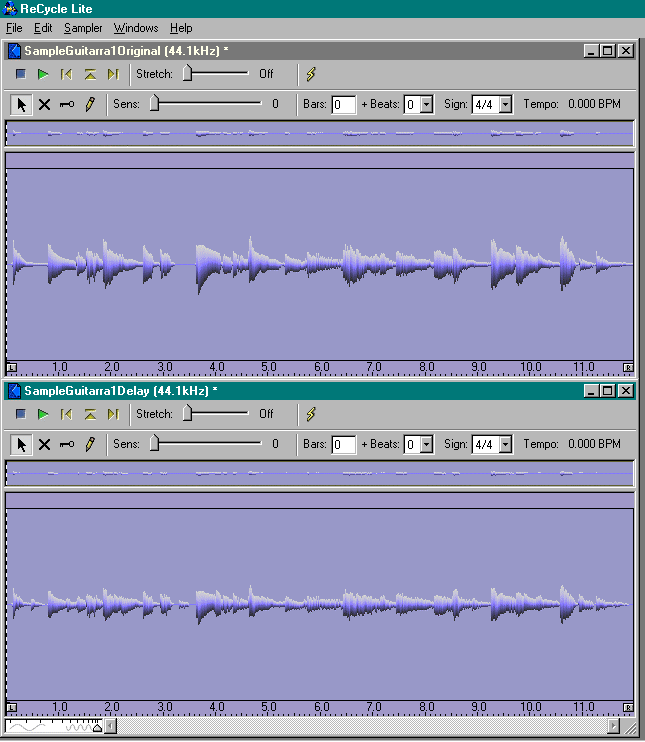Click Bars input field in SampleGuitarra1Original window
The image size is (645, 742).
tap(344, 105)
